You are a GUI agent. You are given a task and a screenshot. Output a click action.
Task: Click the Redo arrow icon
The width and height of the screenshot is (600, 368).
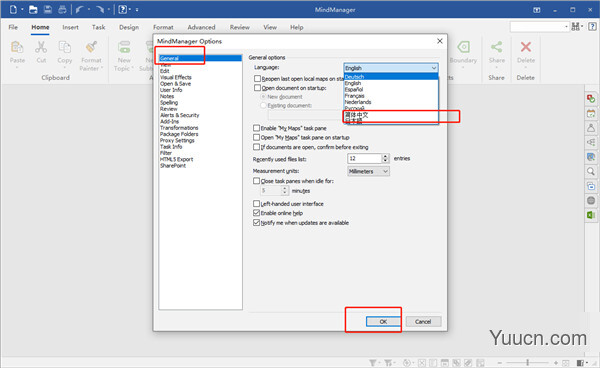click(100, 9)
